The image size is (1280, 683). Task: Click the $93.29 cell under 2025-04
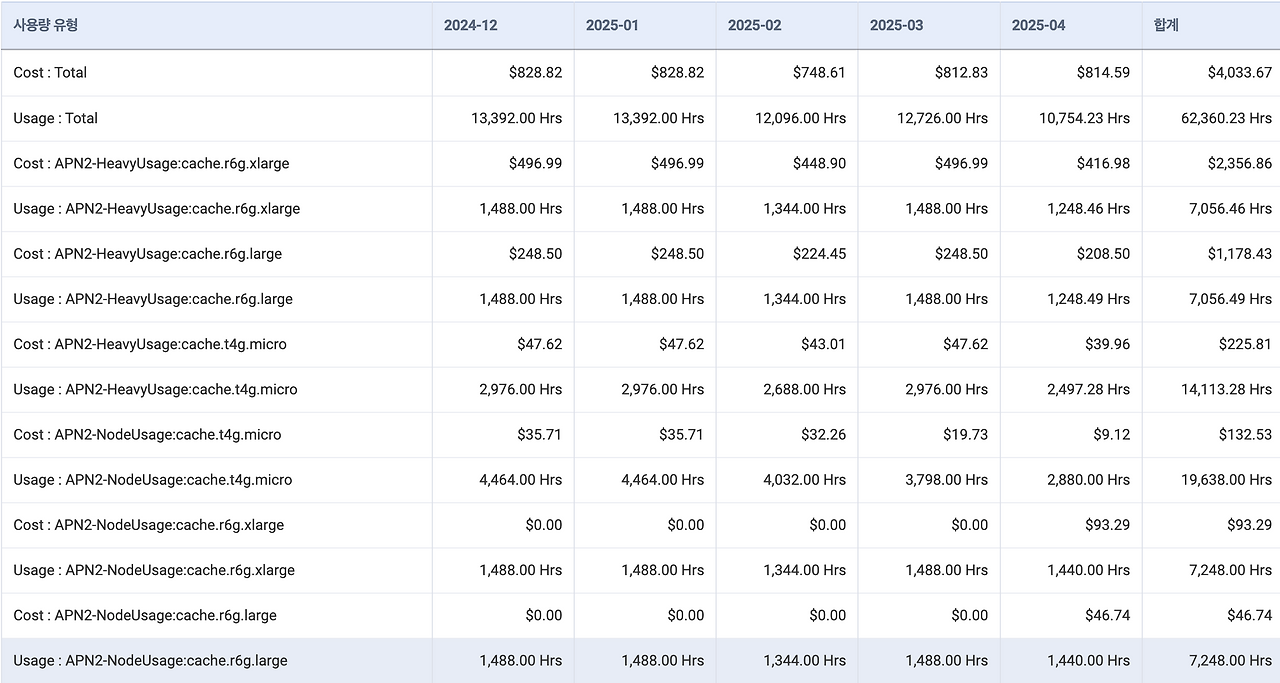pyautogui.click(x=1107, y=525)
